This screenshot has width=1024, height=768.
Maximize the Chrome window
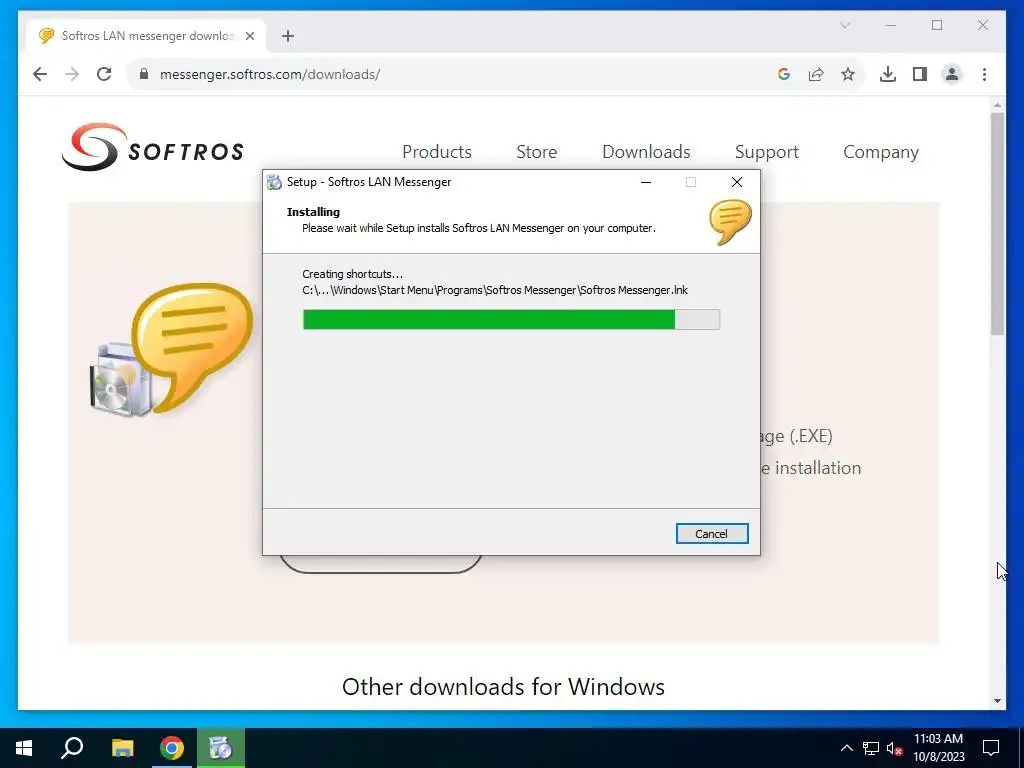point(937,25)
